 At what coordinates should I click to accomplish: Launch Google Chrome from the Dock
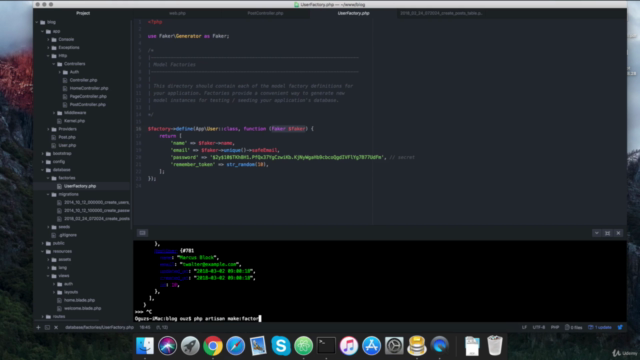coord(213,346)
